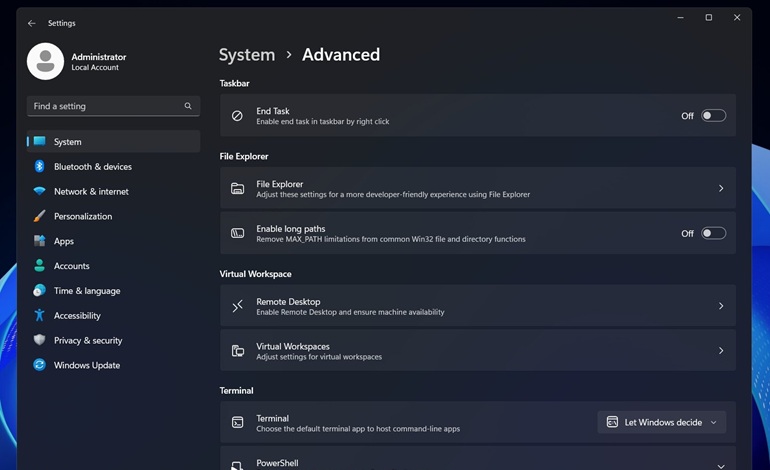Open Windows Update page
Viewport: 770px width, 470px height.
[x=113, y=365]
